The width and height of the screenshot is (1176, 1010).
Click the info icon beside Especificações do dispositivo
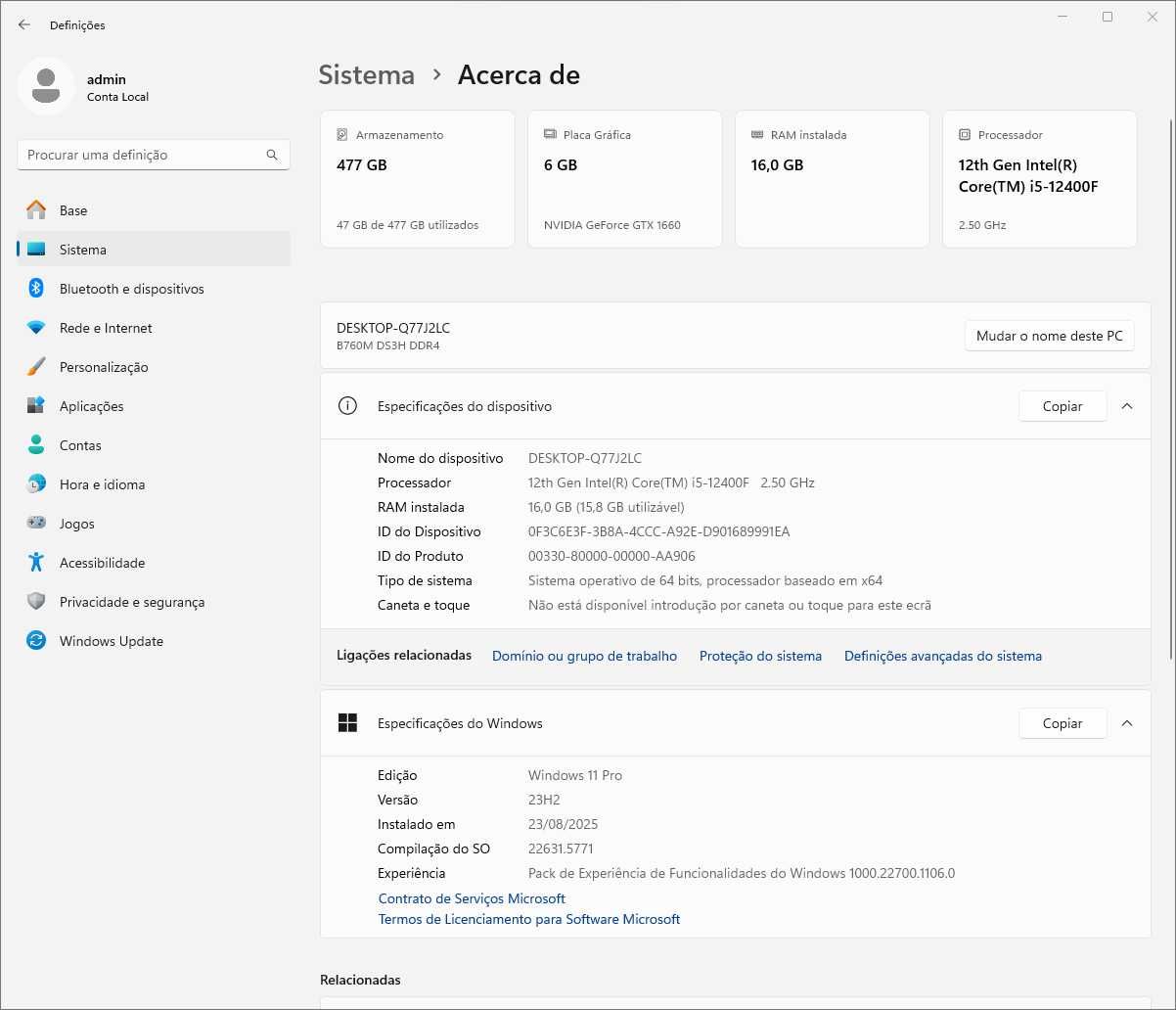click(x=347, y=406)
